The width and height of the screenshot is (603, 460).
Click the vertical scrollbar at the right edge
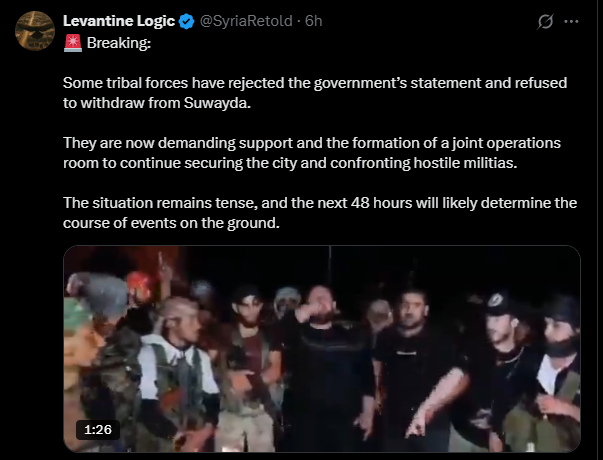pos(600,230)
